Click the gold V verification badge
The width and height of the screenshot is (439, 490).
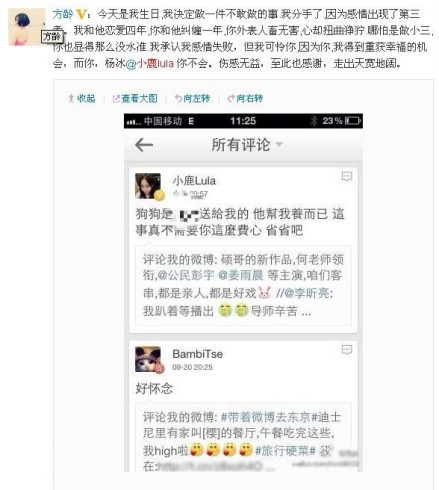click(81, 14)
